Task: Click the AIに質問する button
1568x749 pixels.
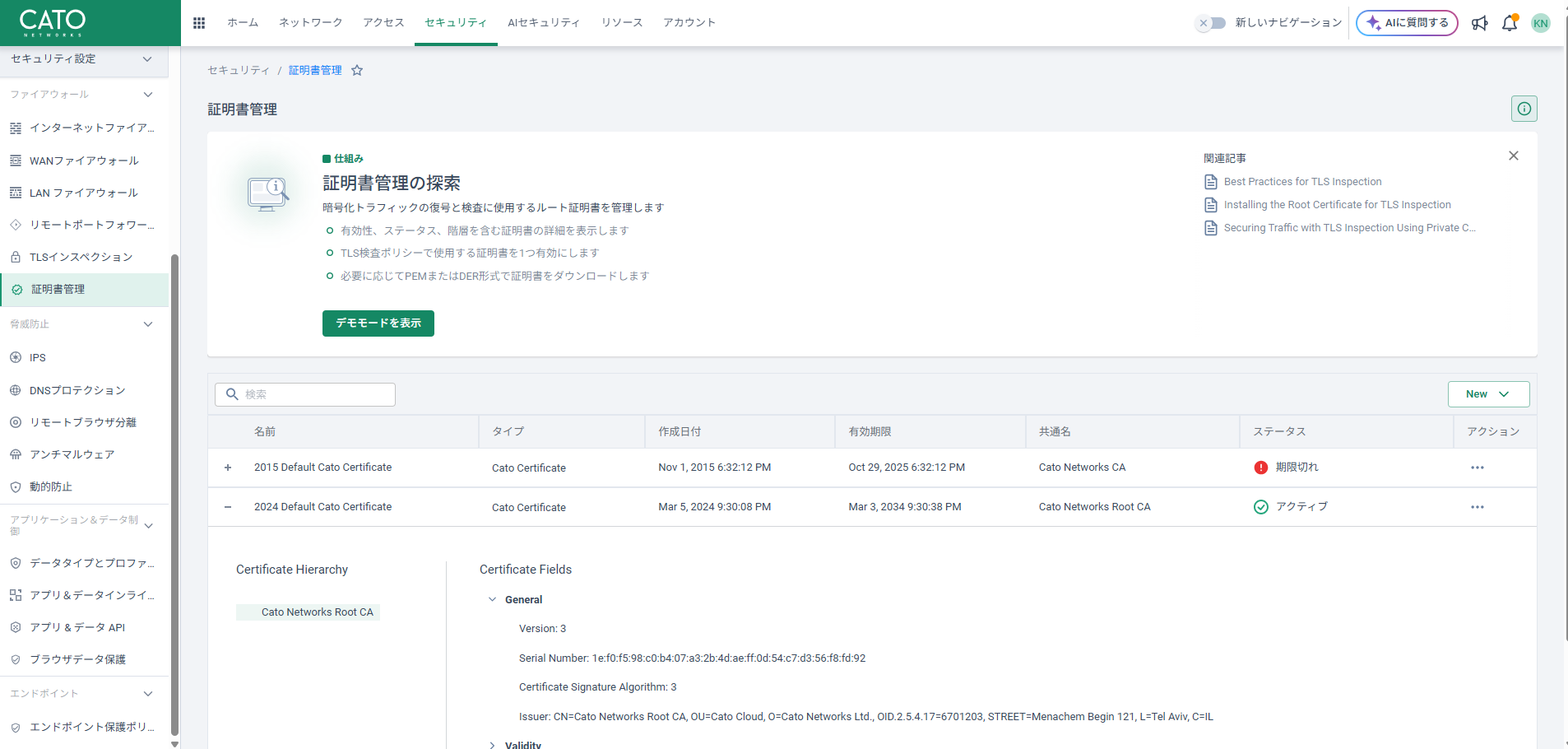Action: tap(1407, 23)
